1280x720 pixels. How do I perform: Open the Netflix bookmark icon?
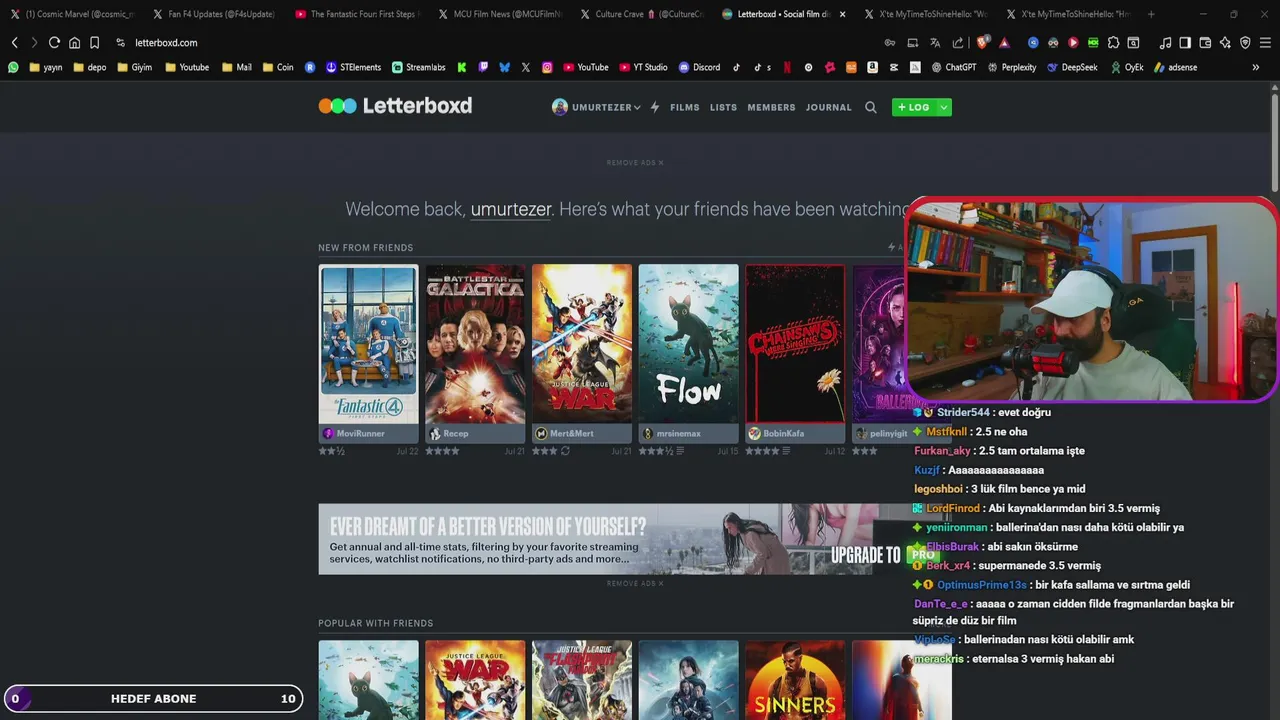pos(787,67)
